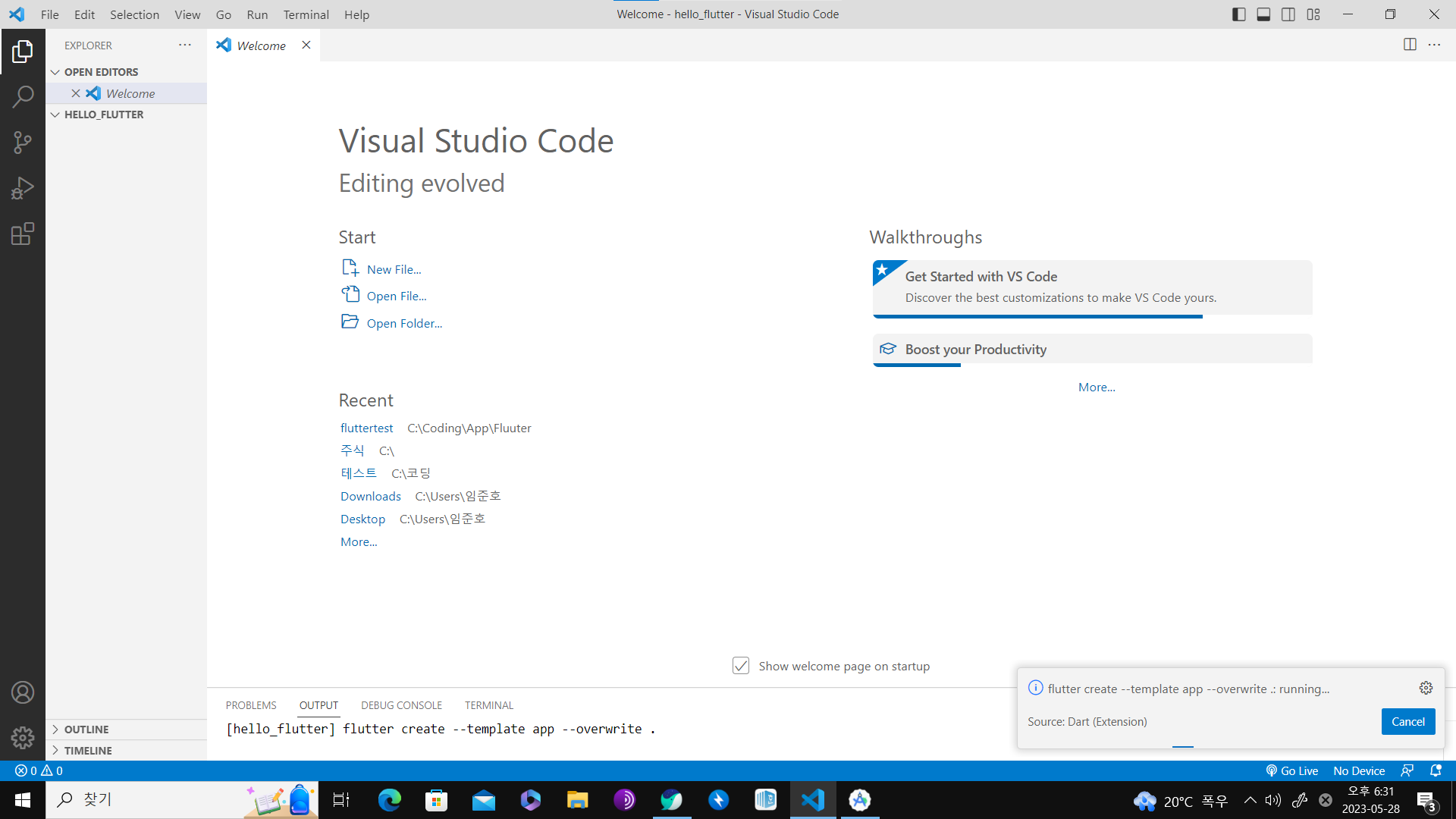Open the Run and Debug view

click(x=23, y=188)
